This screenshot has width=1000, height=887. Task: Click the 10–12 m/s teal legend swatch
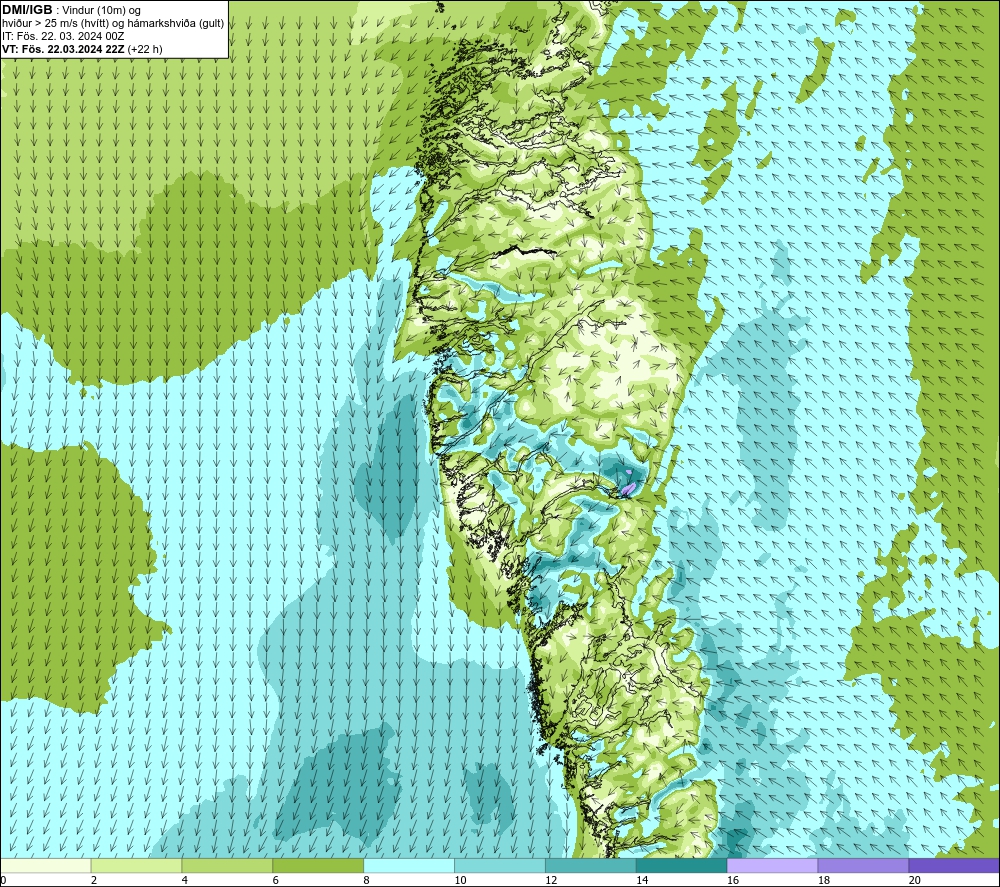point(499,865)
